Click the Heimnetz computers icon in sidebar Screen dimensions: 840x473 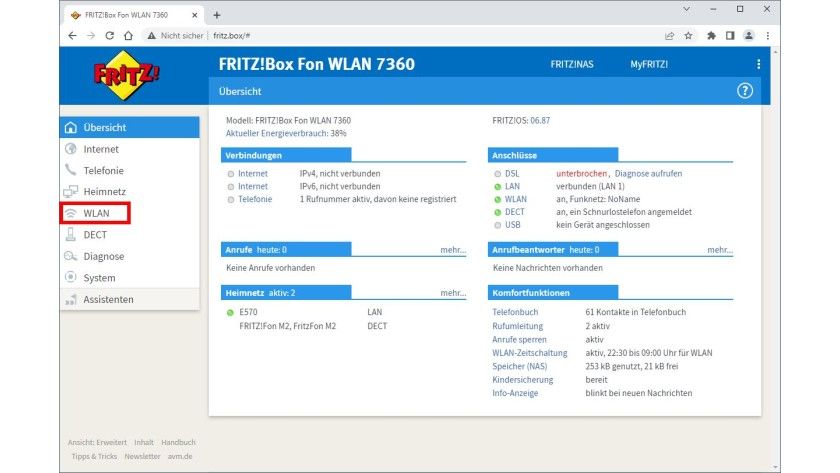click(x=71, y=191)
